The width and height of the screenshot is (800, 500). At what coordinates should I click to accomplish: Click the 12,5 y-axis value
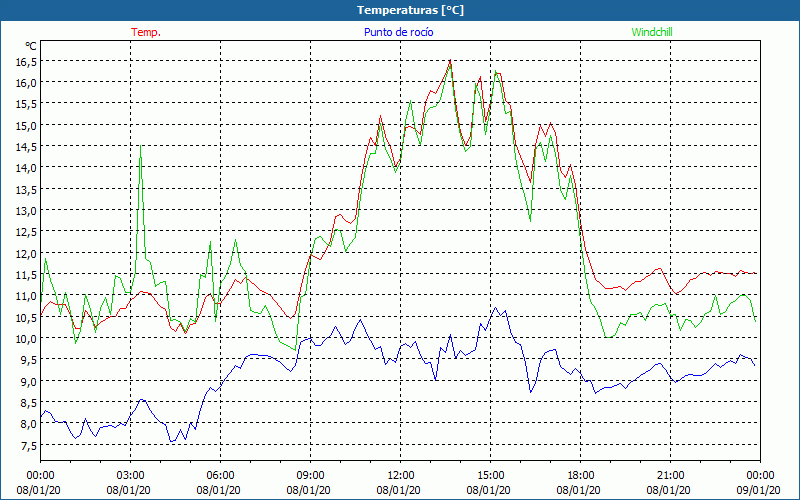(x=26, y=232)
